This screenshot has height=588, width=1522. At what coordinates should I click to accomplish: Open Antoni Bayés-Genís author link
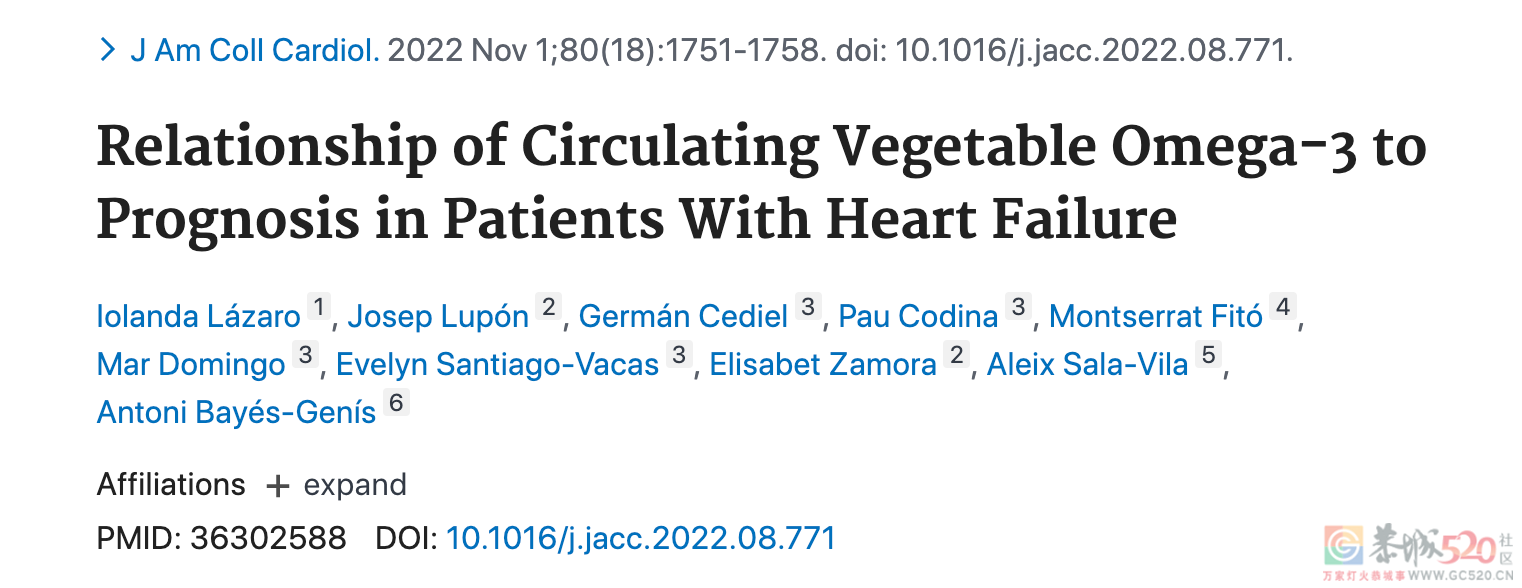point(237,412)
